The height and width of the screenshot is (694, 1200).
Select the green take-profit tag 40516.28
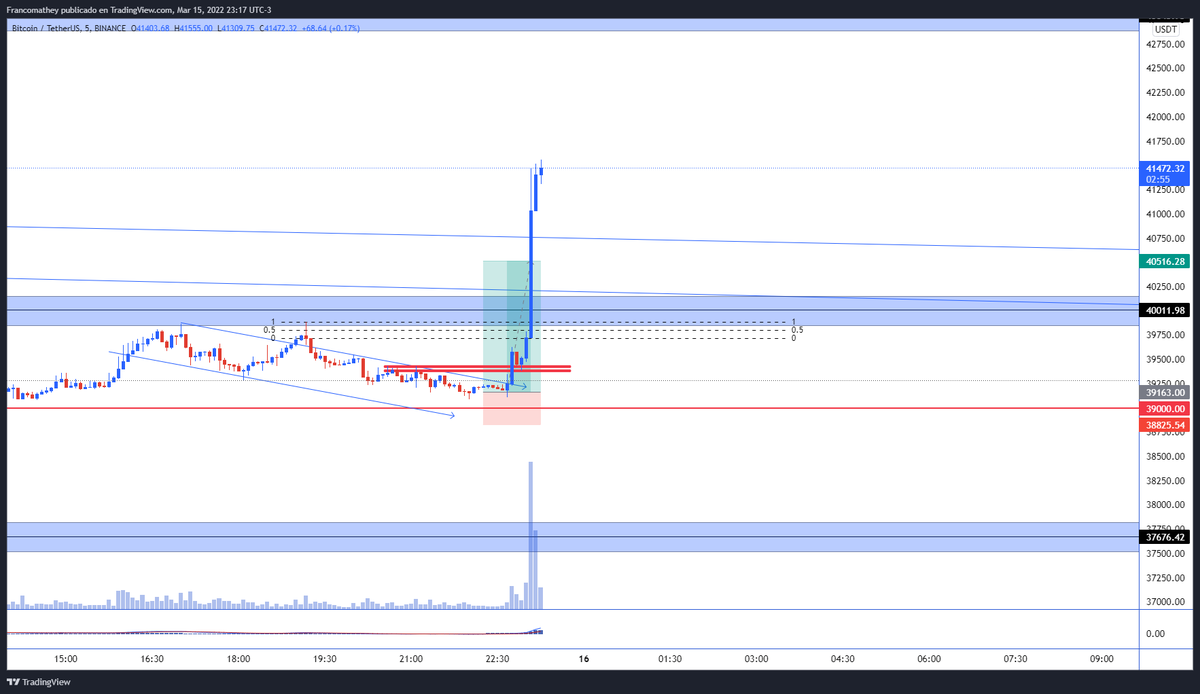click(x=1166, y=261)
